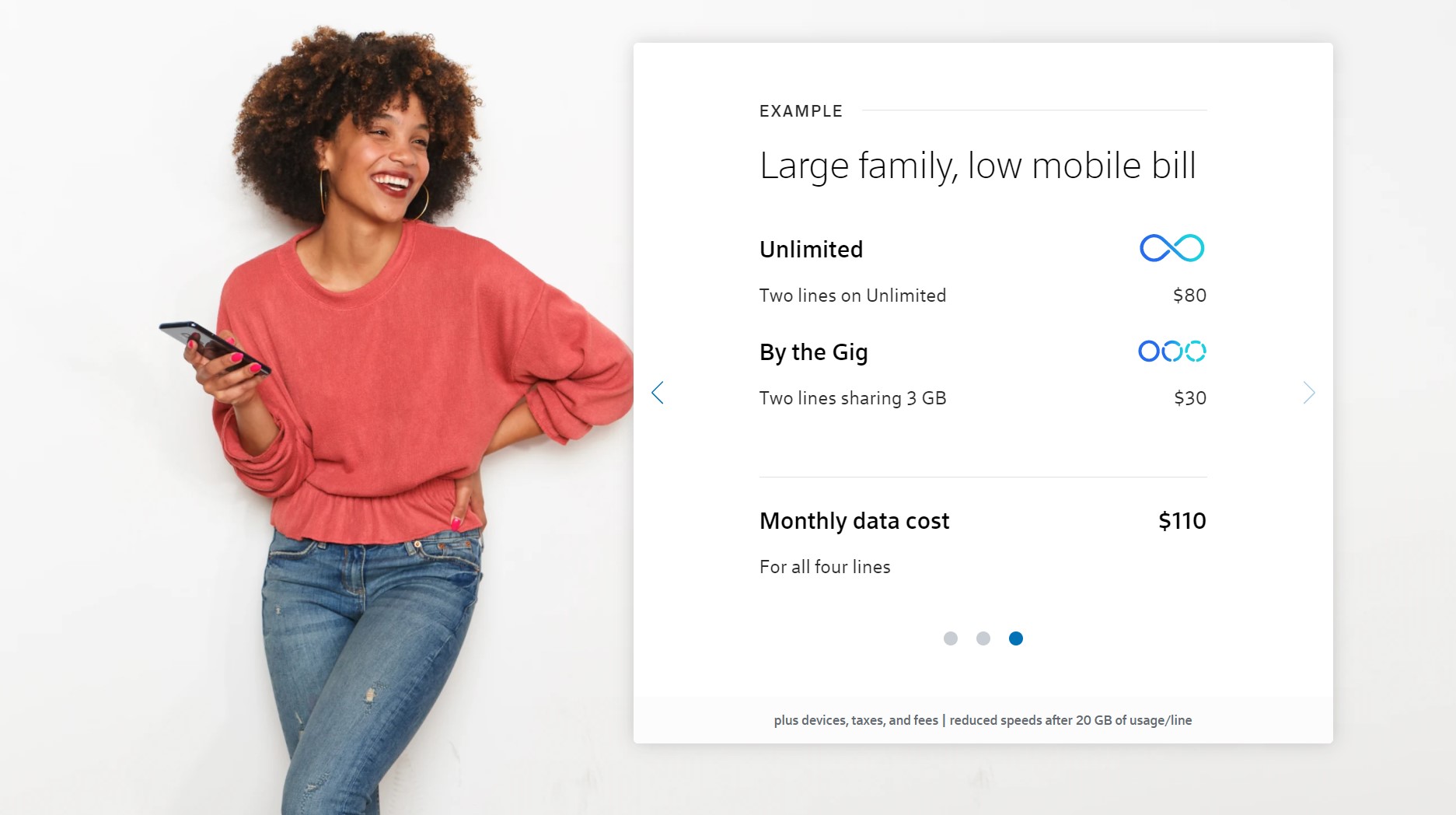Click the Two lines sharing 3 GB text
Screen dimensions: 1456x815
[853, 398]
